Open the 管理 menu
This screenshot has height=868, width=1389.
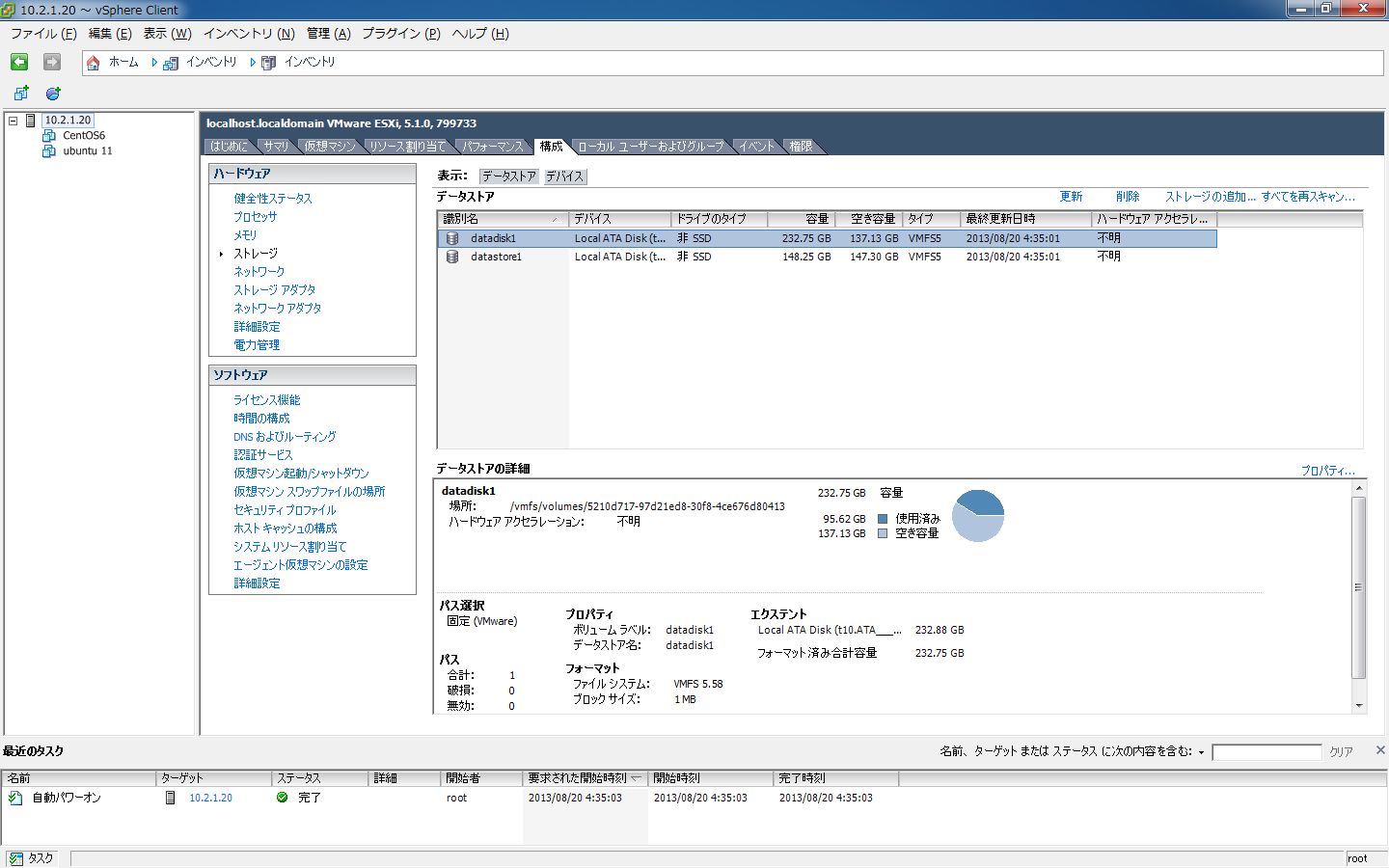[x=329, y=33]
